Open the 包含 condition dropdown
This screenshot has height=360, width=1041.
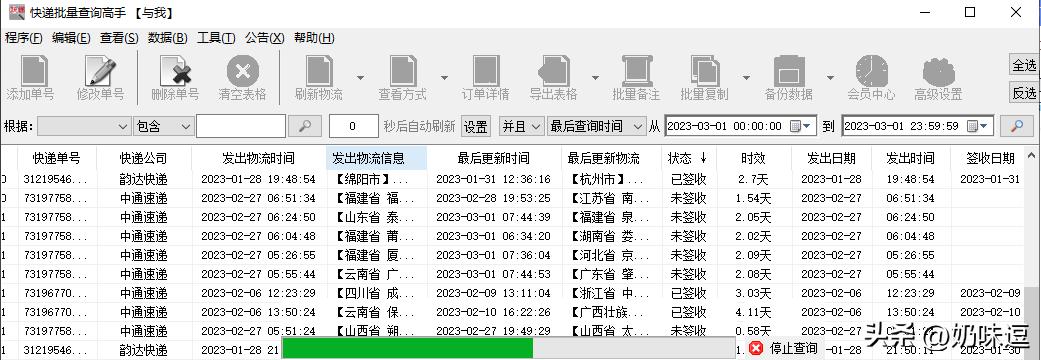coord(163,126)
